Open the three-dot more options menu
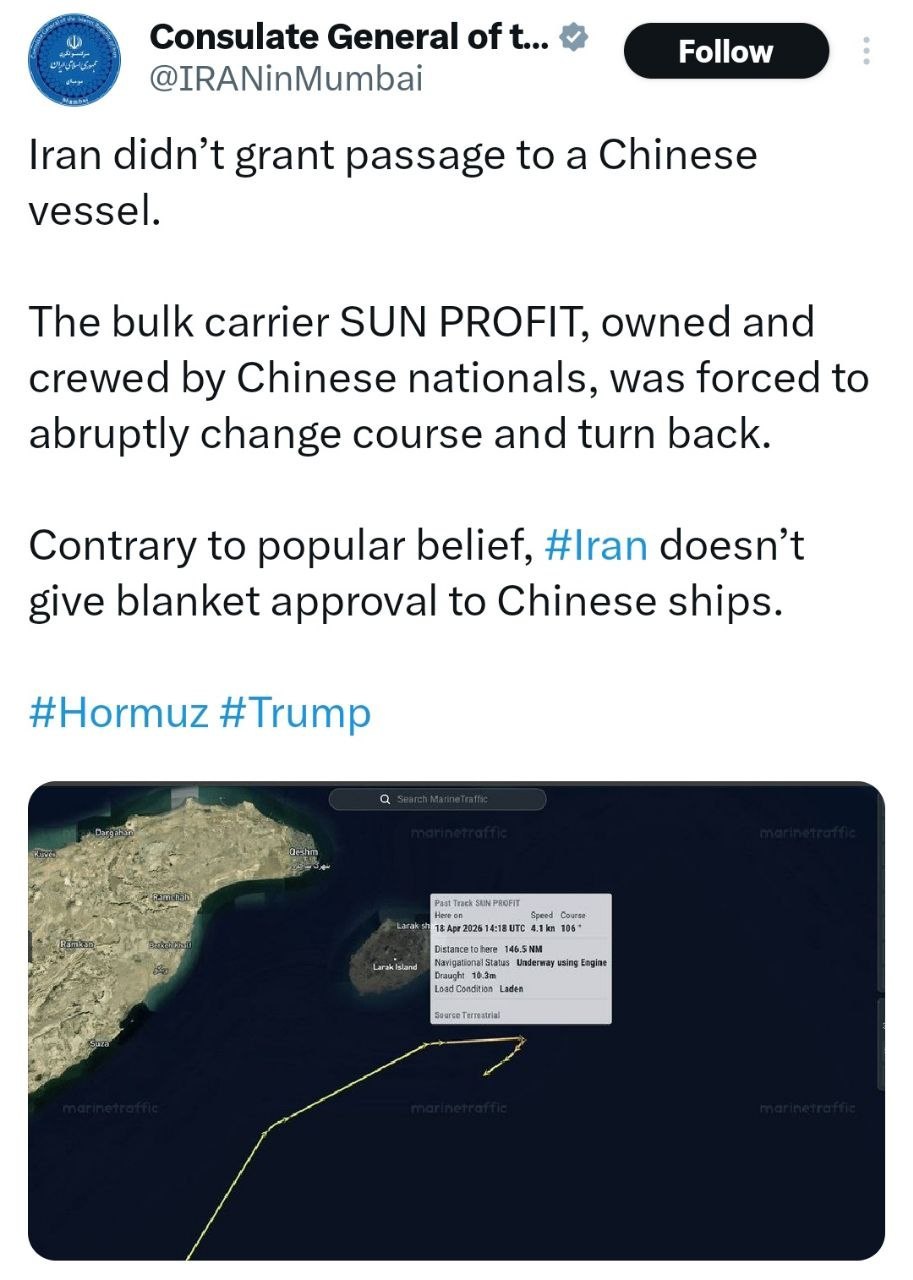913x1280 pixels. pyautogui.click(x=866, y=51)
